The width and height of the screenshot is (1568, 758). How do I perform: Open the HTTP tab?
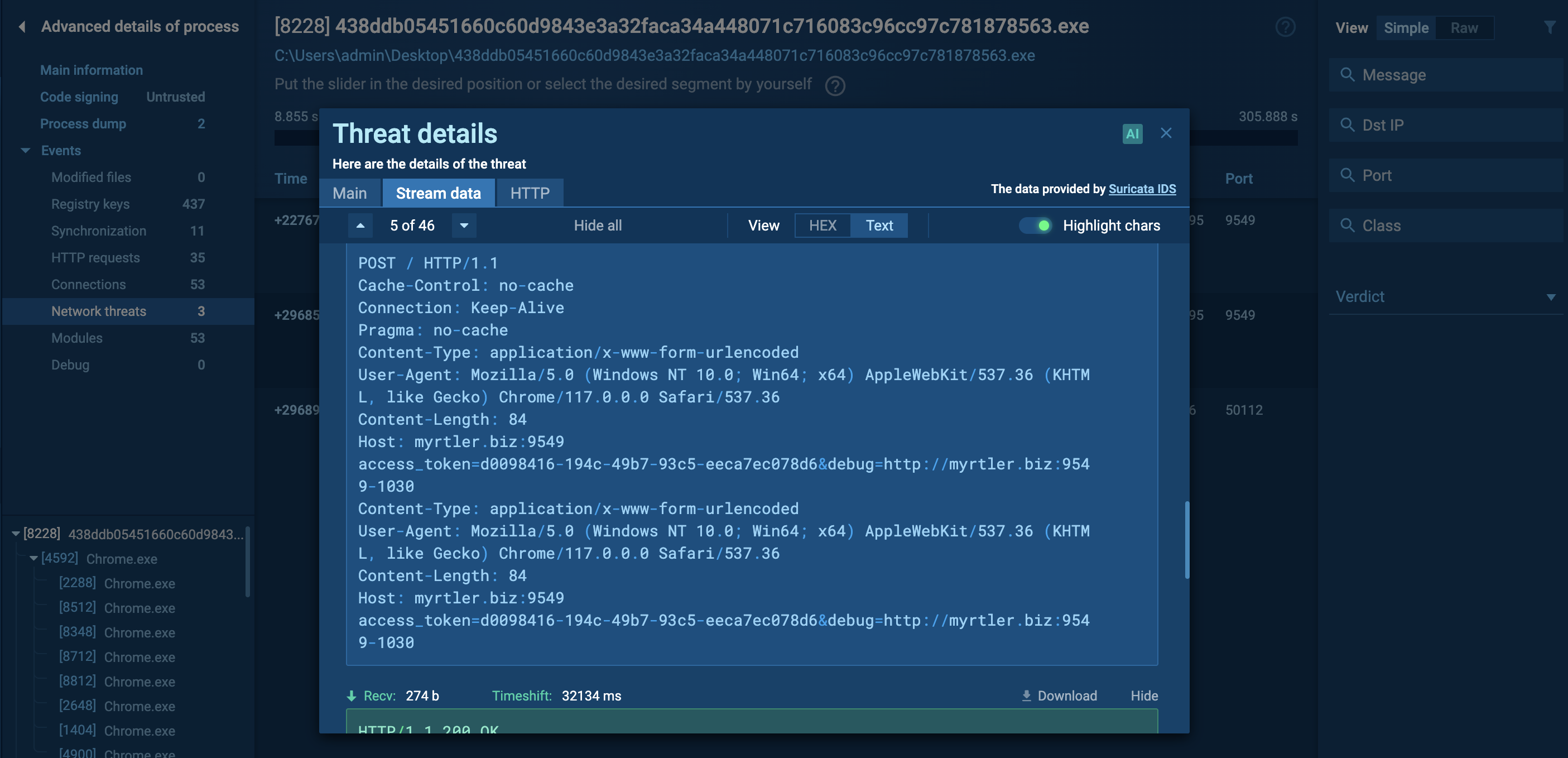pos(530,193)
